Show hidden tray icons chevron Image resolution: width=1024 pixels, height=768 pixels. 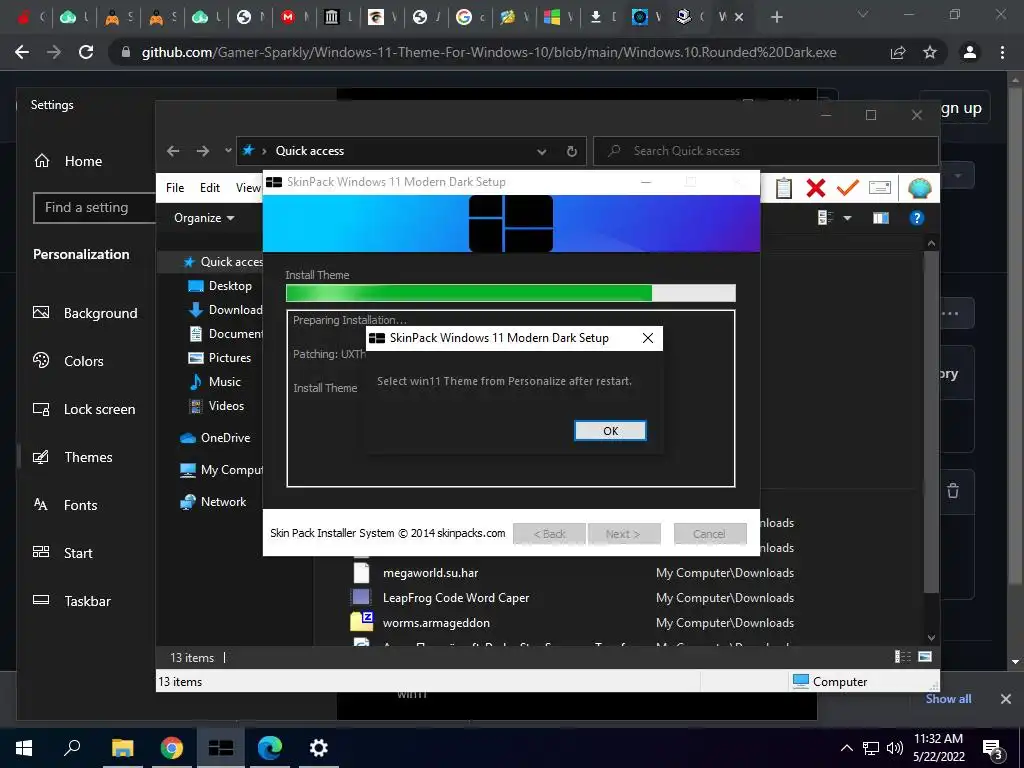(x=846, y=748)
